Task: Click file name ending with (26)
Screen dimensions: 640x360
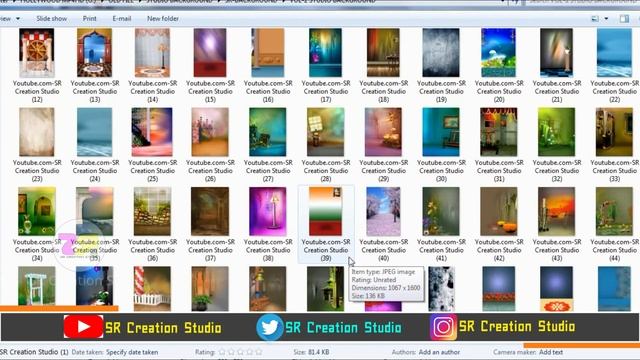Action: point(210,171)
